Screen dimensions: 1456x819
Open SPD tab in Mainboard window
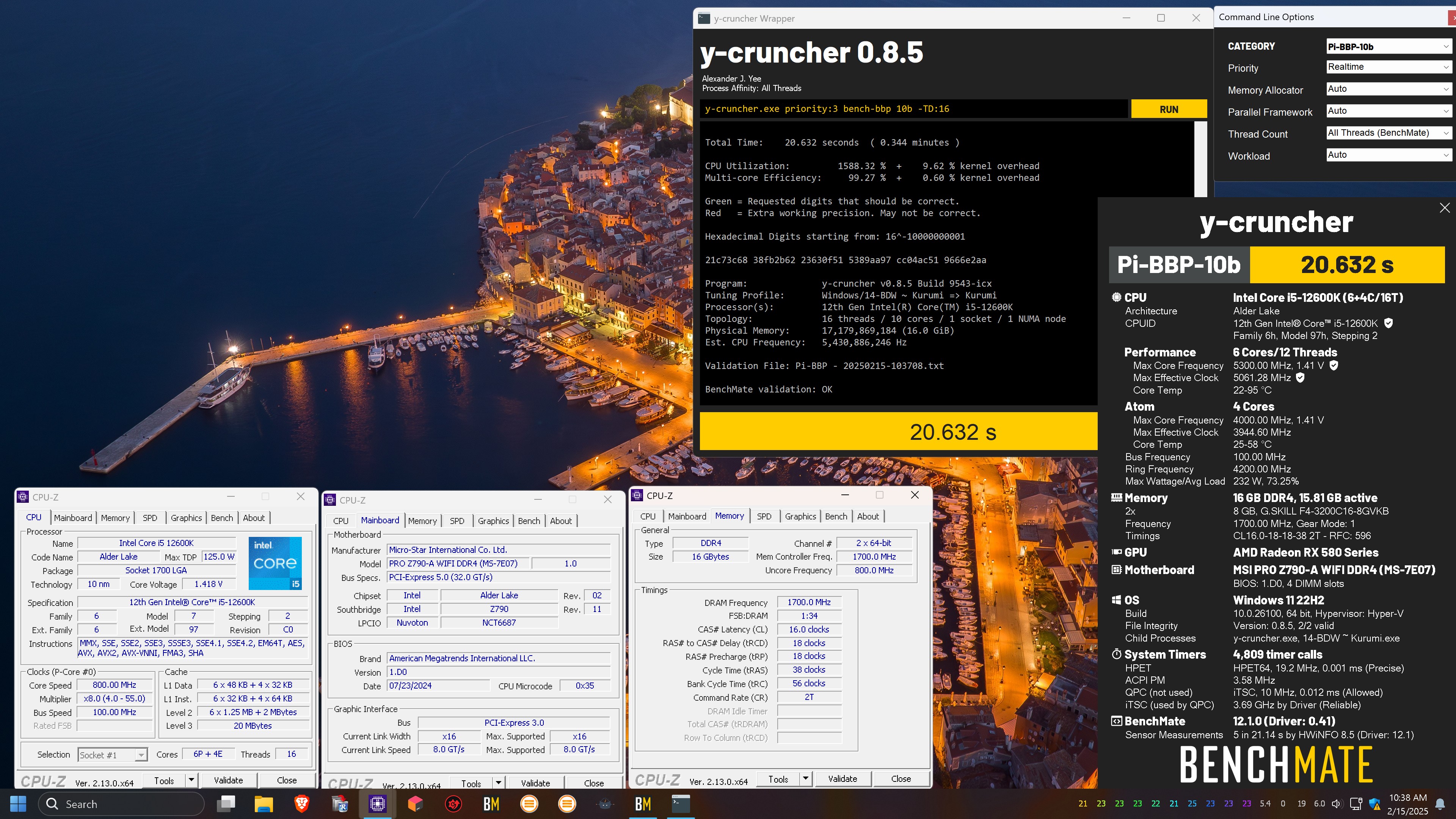click(457, 521)
